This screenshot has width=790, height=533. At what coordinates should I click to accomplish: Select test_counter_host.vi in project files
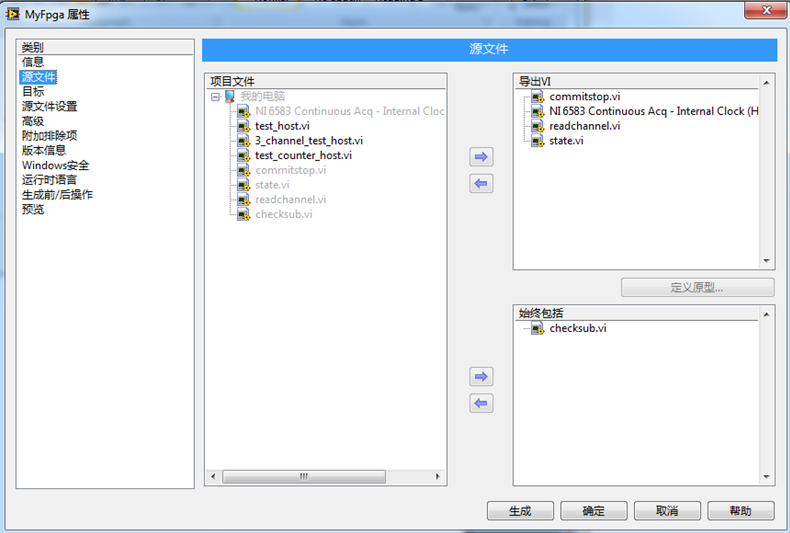[x=303, y=155]
